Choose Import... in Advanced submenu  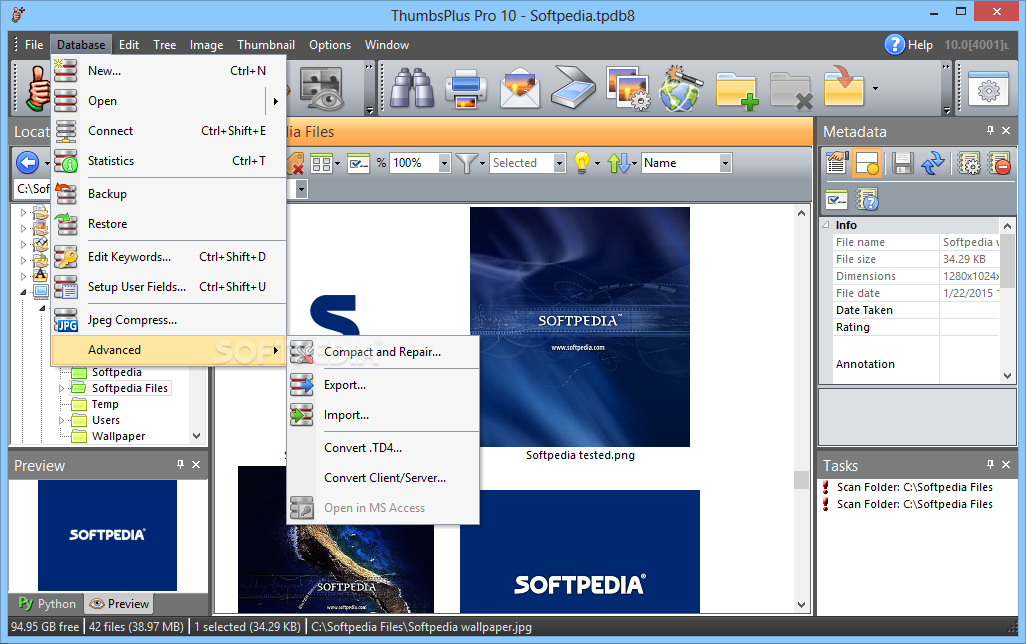(x=383, y=415)
